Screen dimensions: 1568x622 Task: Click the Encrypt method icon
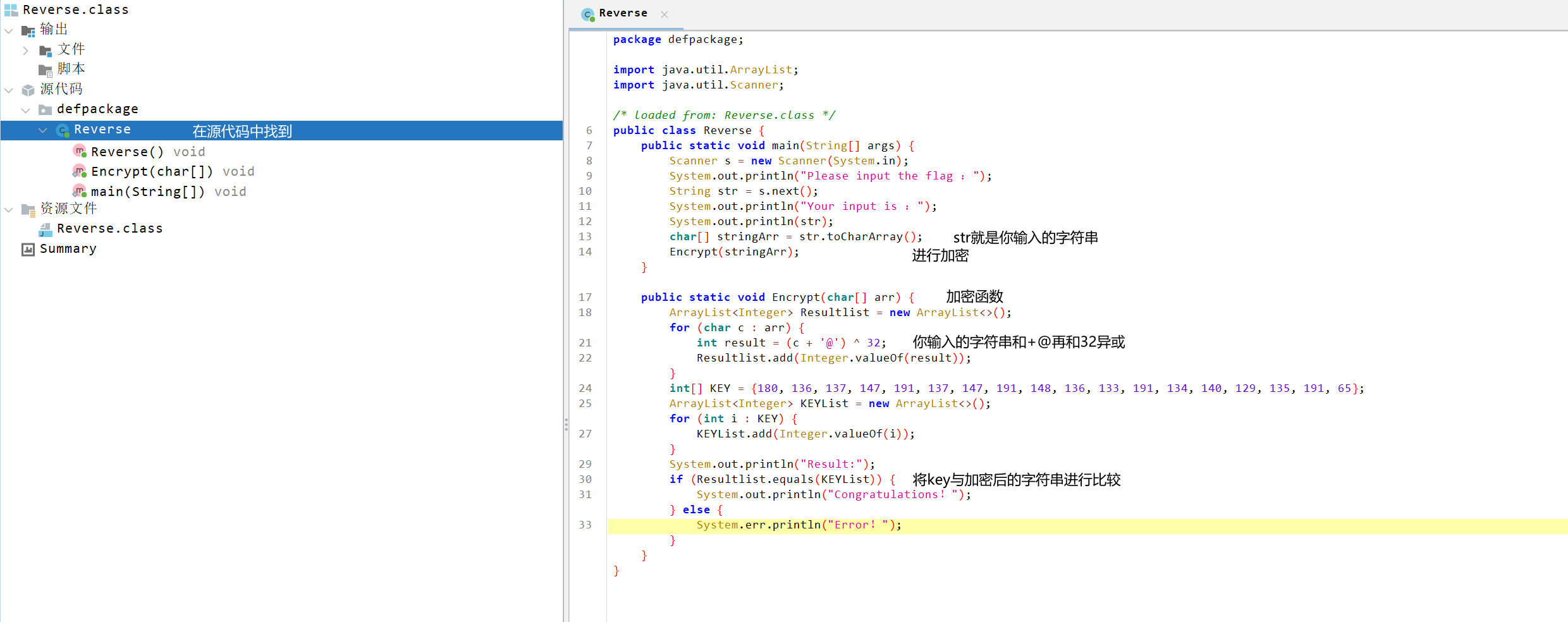pos(79,171)
